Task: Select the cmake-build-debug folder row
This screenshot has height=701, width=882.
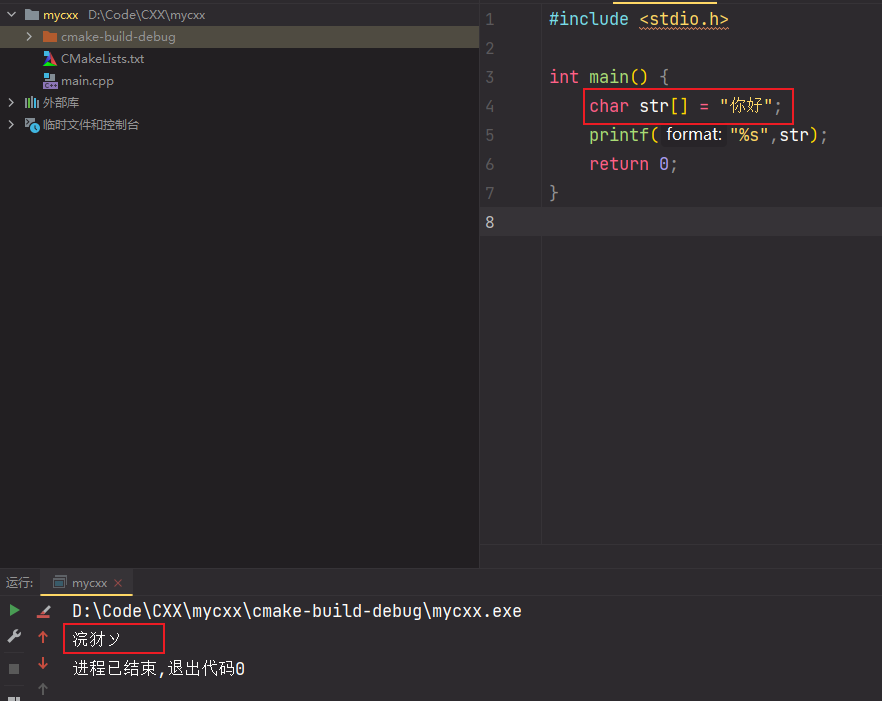Action: point(239,37)
